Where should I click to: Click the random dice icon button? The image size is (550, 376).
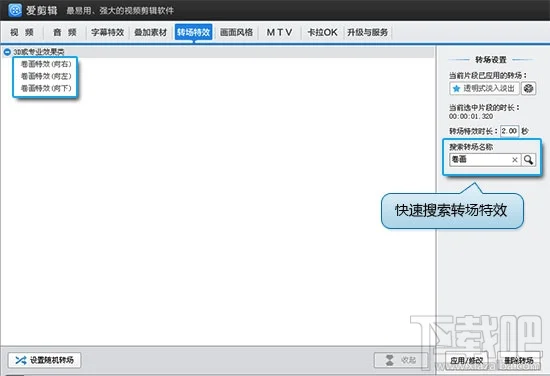point(528,88)
